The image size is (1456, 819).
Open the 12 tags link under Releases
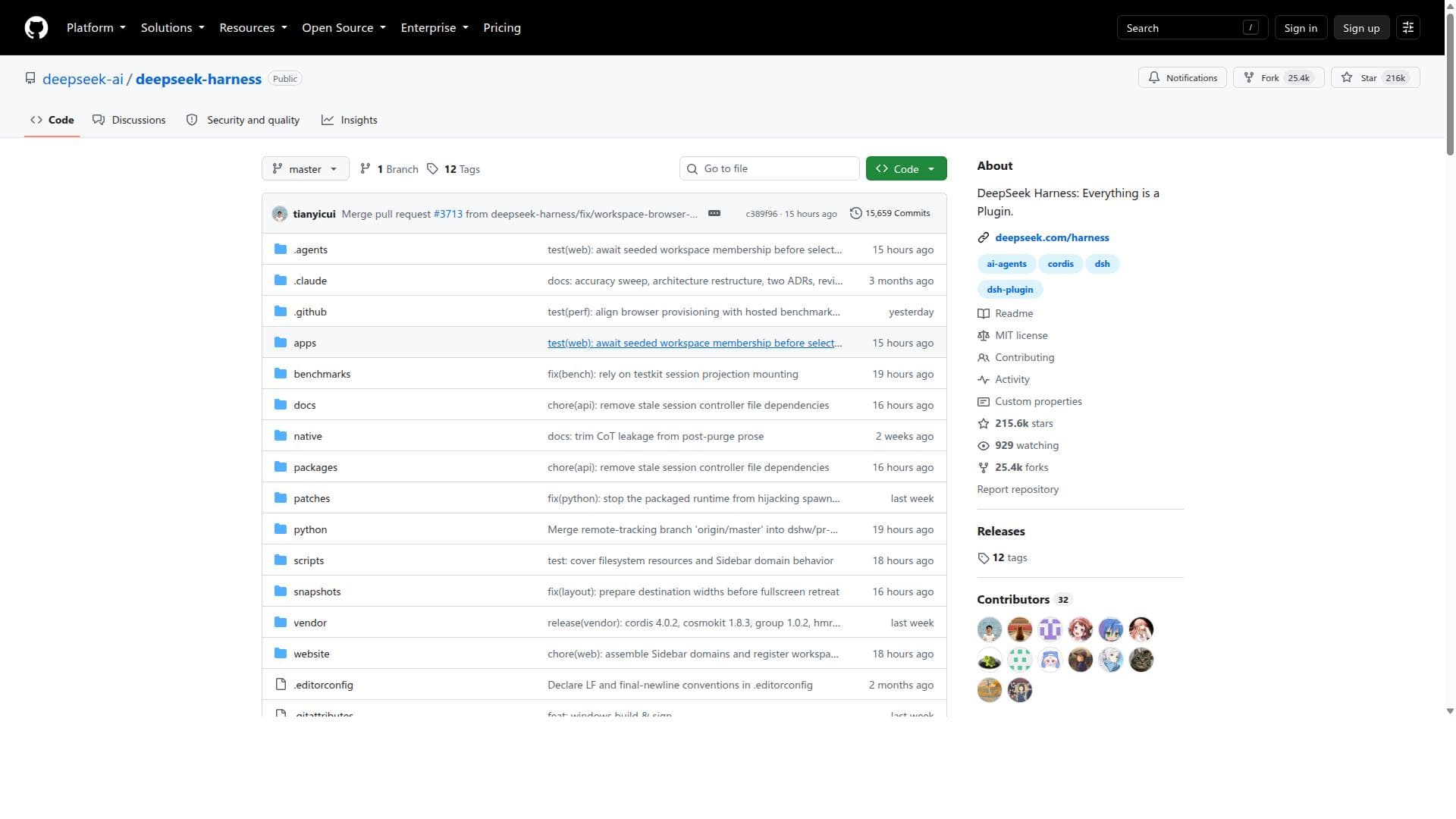coord(1003,558)
